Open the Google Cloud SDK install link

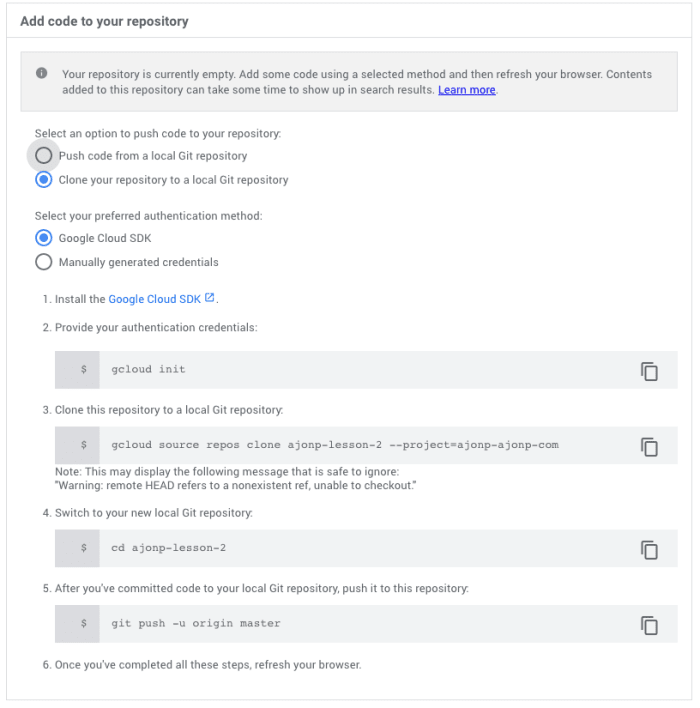click(x=154, y=299)
